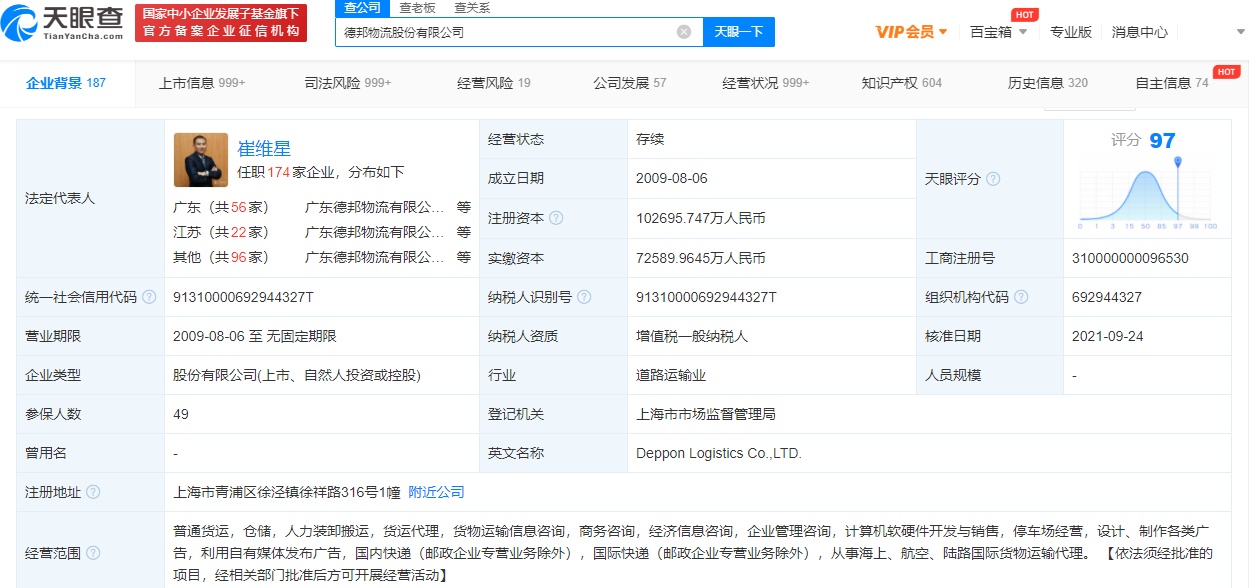Click the industry value 道路运输业
Screen dimensions: 1249x588
click(671, 375)
